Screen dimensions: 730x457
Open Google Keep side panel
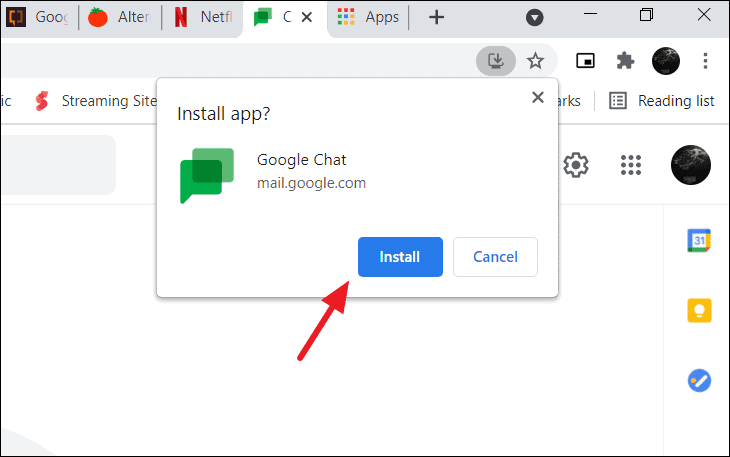tap(699, 310)
